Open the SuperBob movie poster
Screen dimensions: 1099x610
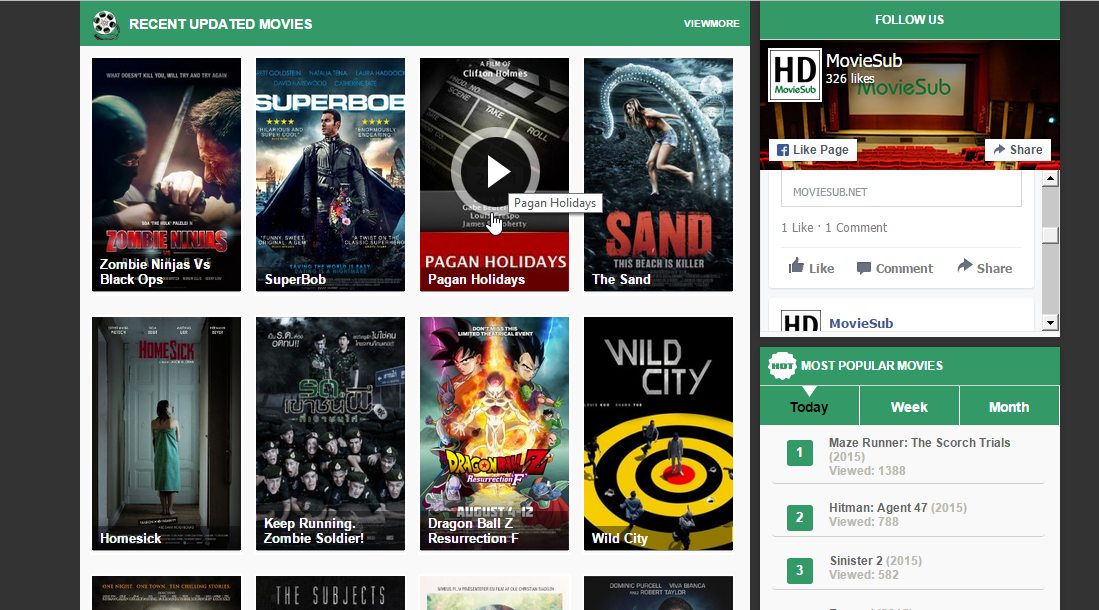point(330,175)
